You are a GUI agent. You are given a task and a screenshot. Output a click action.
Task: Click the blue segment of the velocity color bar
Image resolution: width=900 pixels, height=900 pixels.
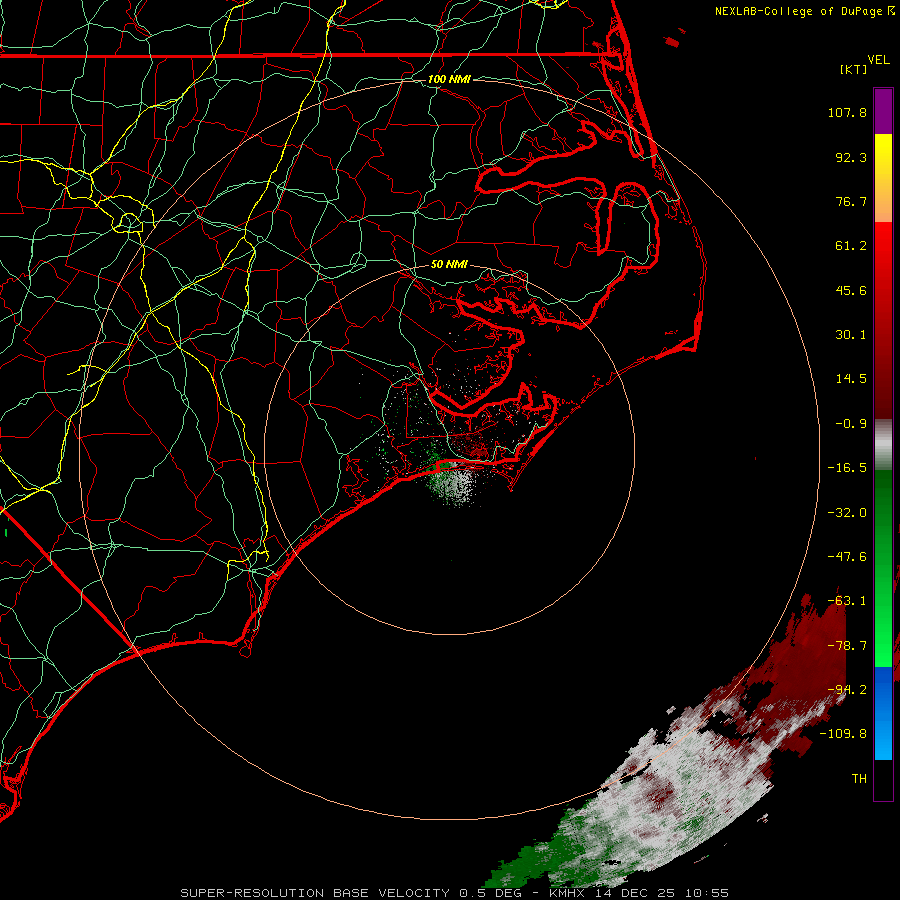[883, 713]
